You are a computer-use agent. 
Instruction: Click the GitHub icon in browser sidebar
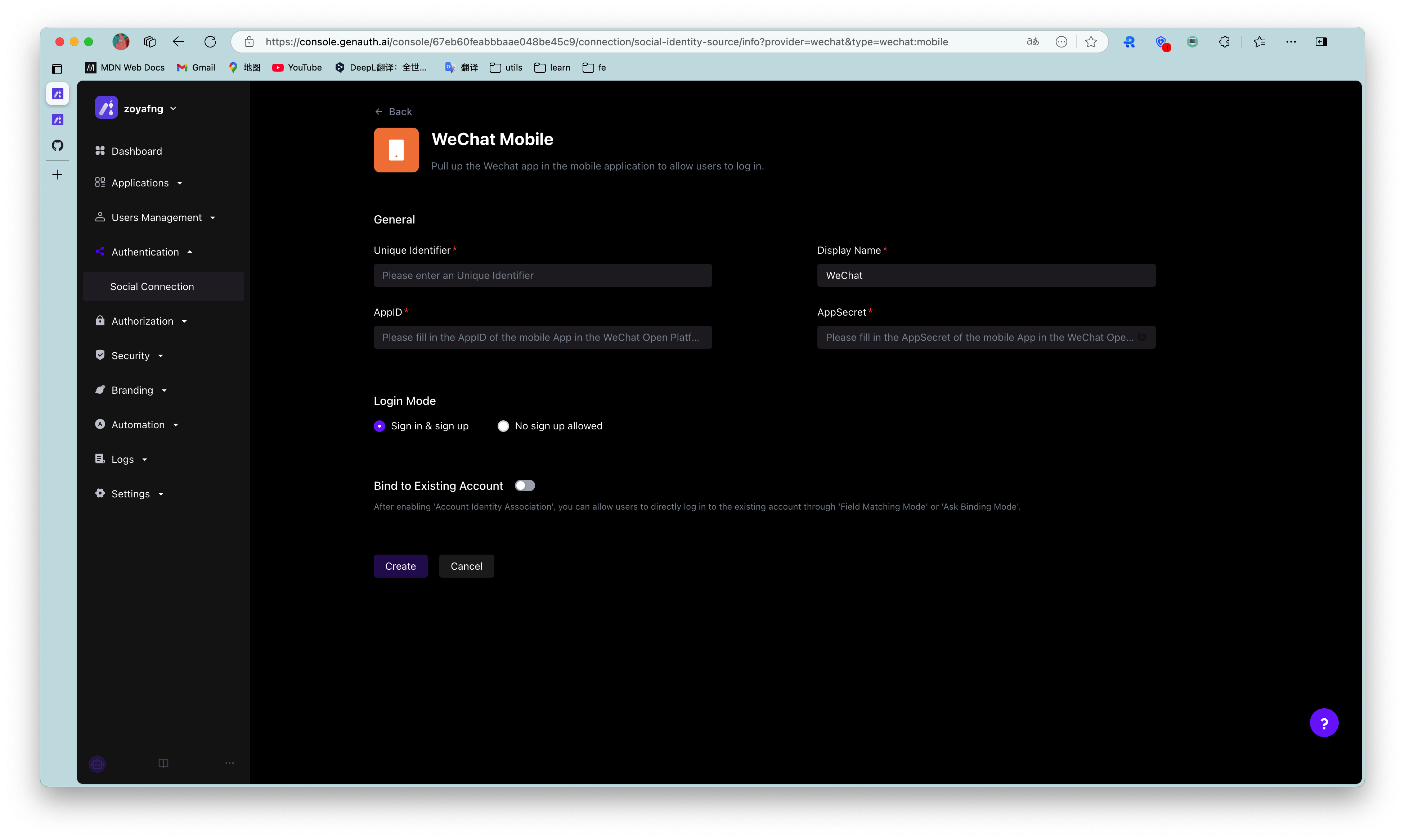click(x=57, y=145)
